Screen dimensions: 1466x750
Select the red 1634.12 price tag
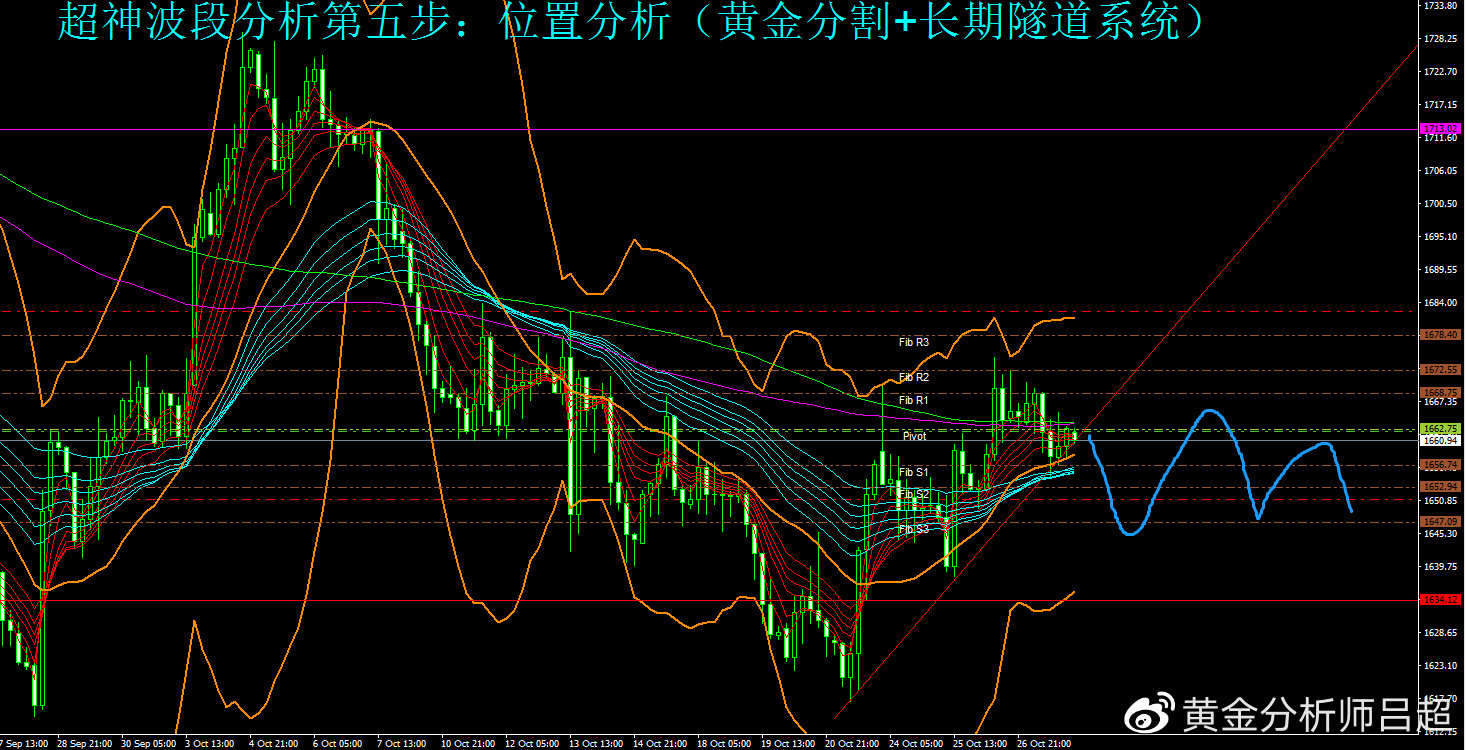coord(1441,599)
